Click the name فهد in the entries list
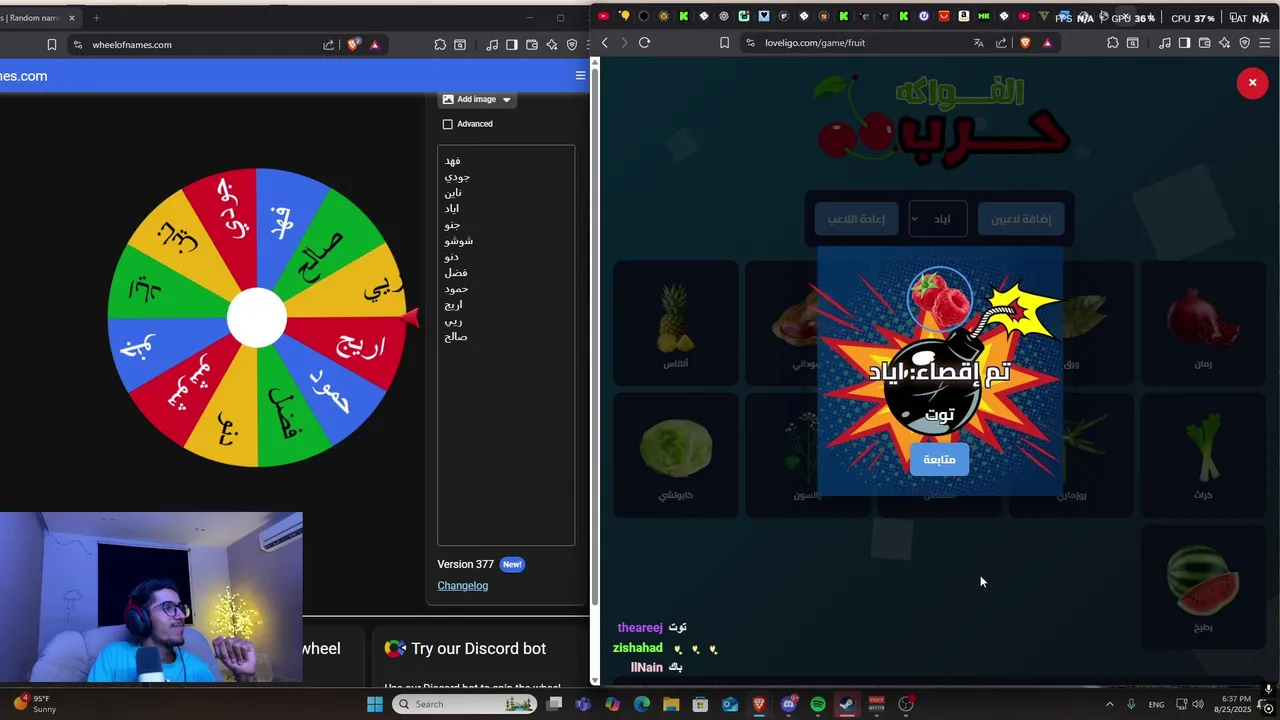1280x720 pixels. [453, 161]
